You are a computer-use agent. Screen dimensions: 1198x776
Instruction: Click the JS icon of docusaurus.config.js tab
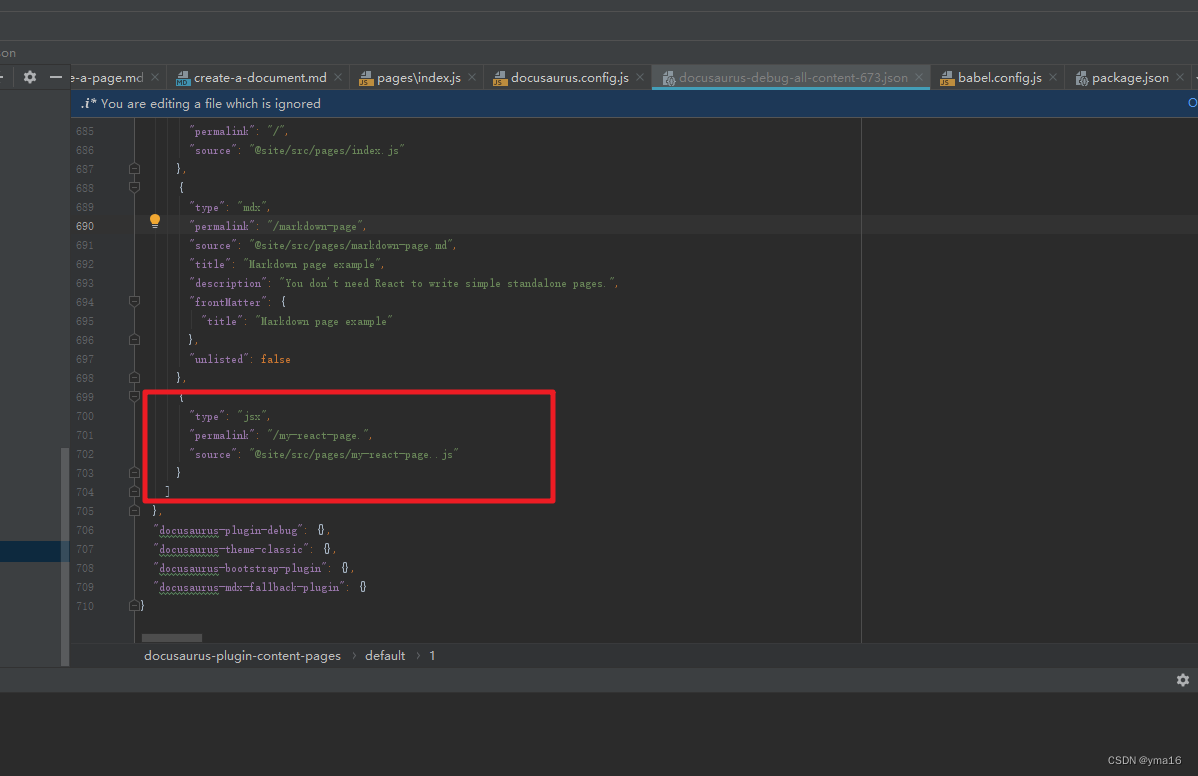tap(500, 78)
